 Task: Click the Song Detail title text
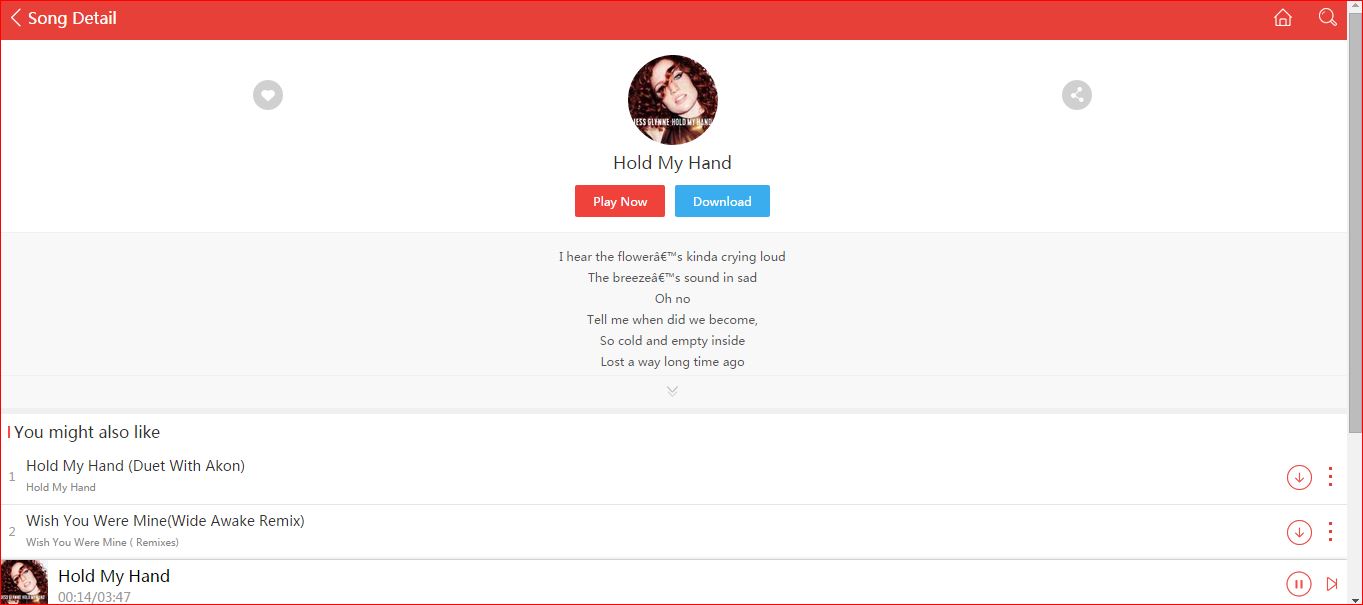pyautogui.click(x=72, y=18)
